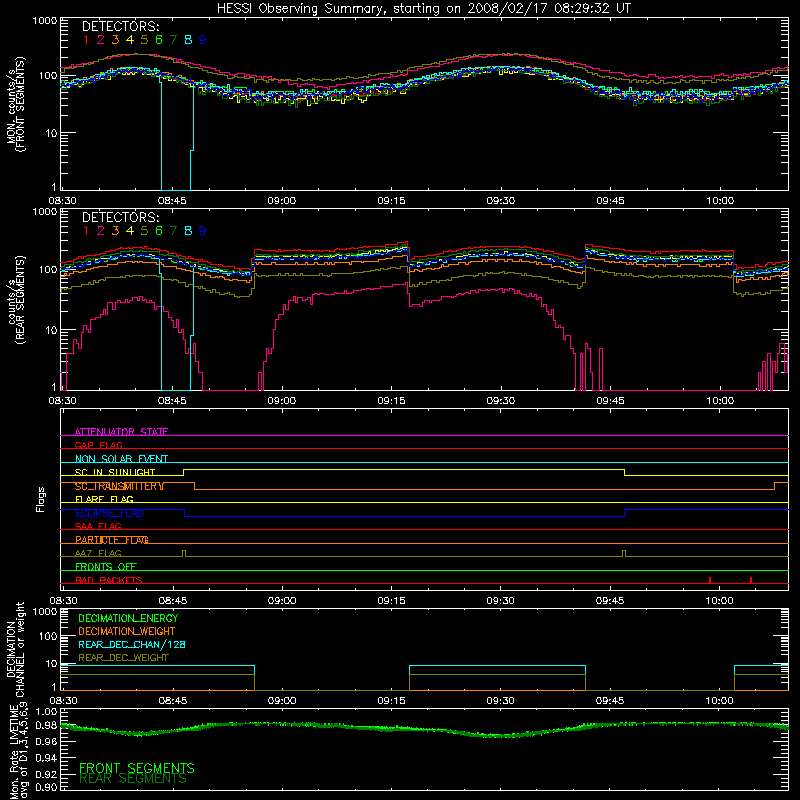Click detector 8 in rear segments legend
The height and width of the screenshot is (800, 800).
[x=188, y=231]
